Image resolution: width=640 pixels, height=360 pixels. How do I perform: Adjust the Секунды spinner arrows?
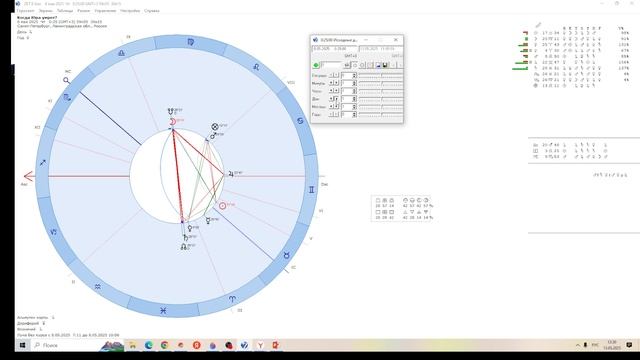click(354, 76)
